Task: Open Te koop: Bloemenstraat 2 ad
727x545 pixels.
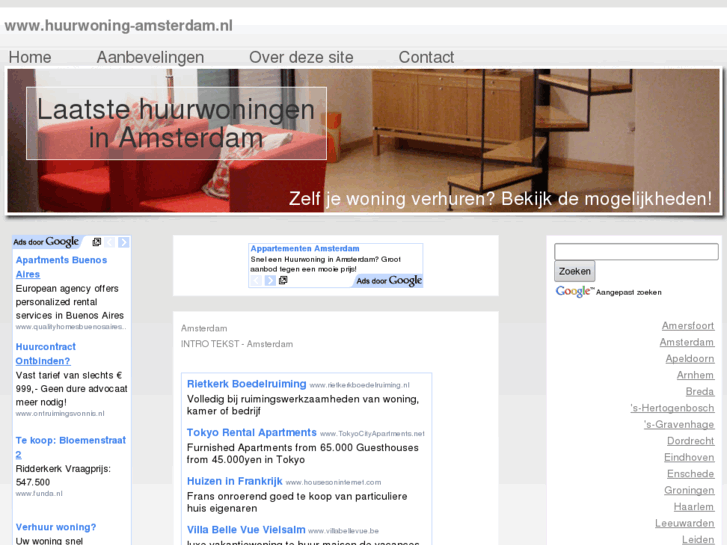Action: click(70, 447)
